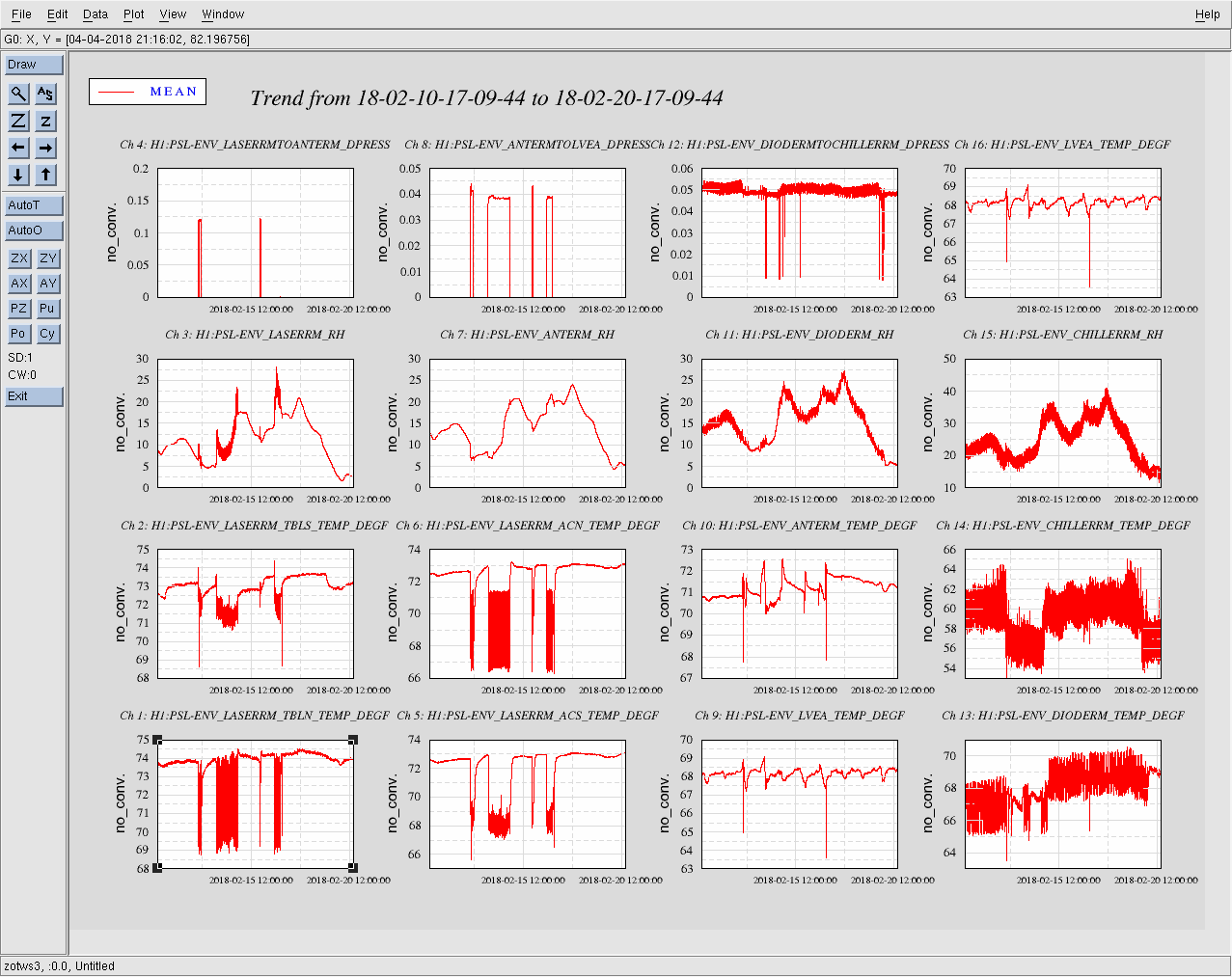Click the AutoO button
This screenshot has width=1232, height=977.
[34, 231]
